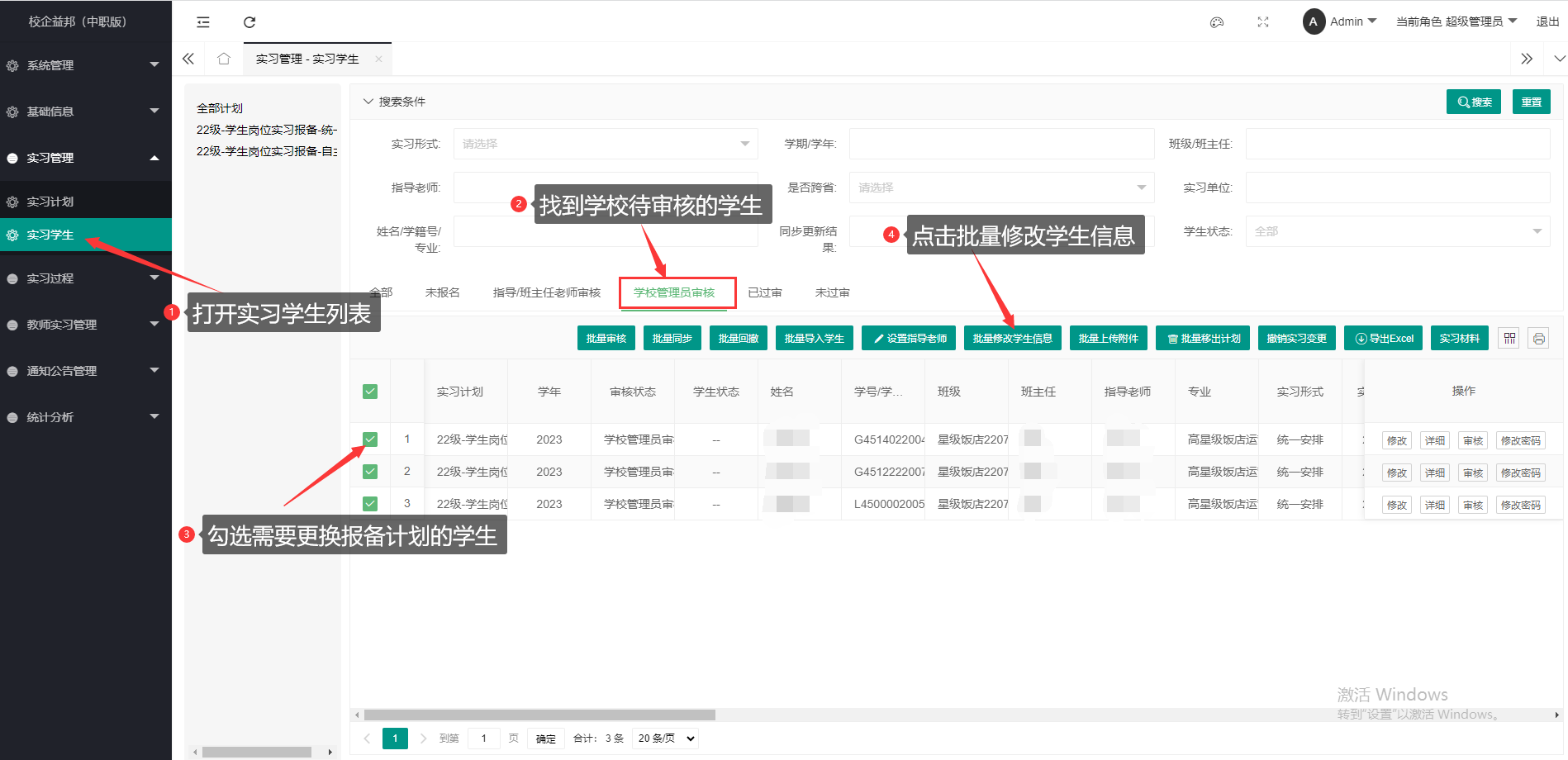Toggle fullscreen mode icon

[x=1262, y=22]
